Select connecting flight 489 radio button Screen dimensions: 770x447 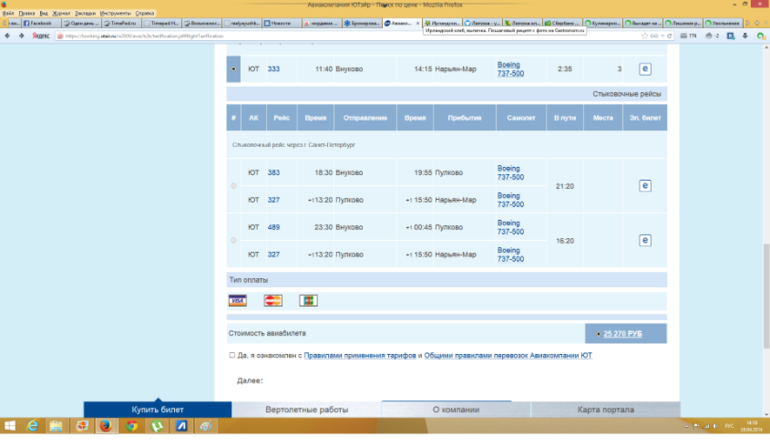click(234, 240)
